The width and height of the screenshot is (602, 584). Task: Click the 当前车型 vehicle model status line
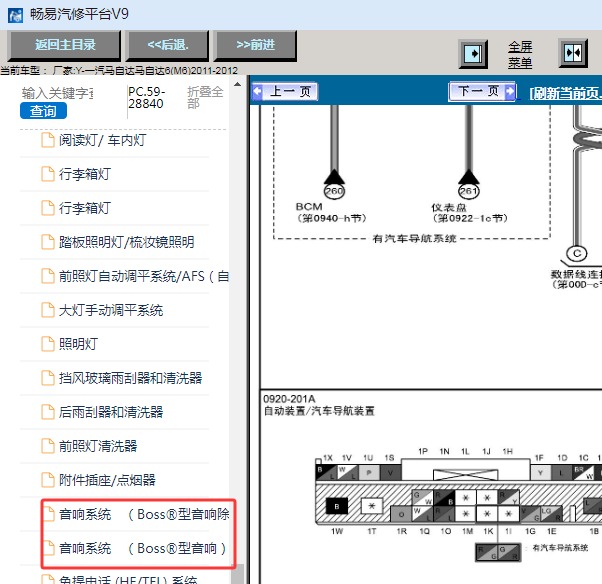pyautogui.click(x=119, y=71)
